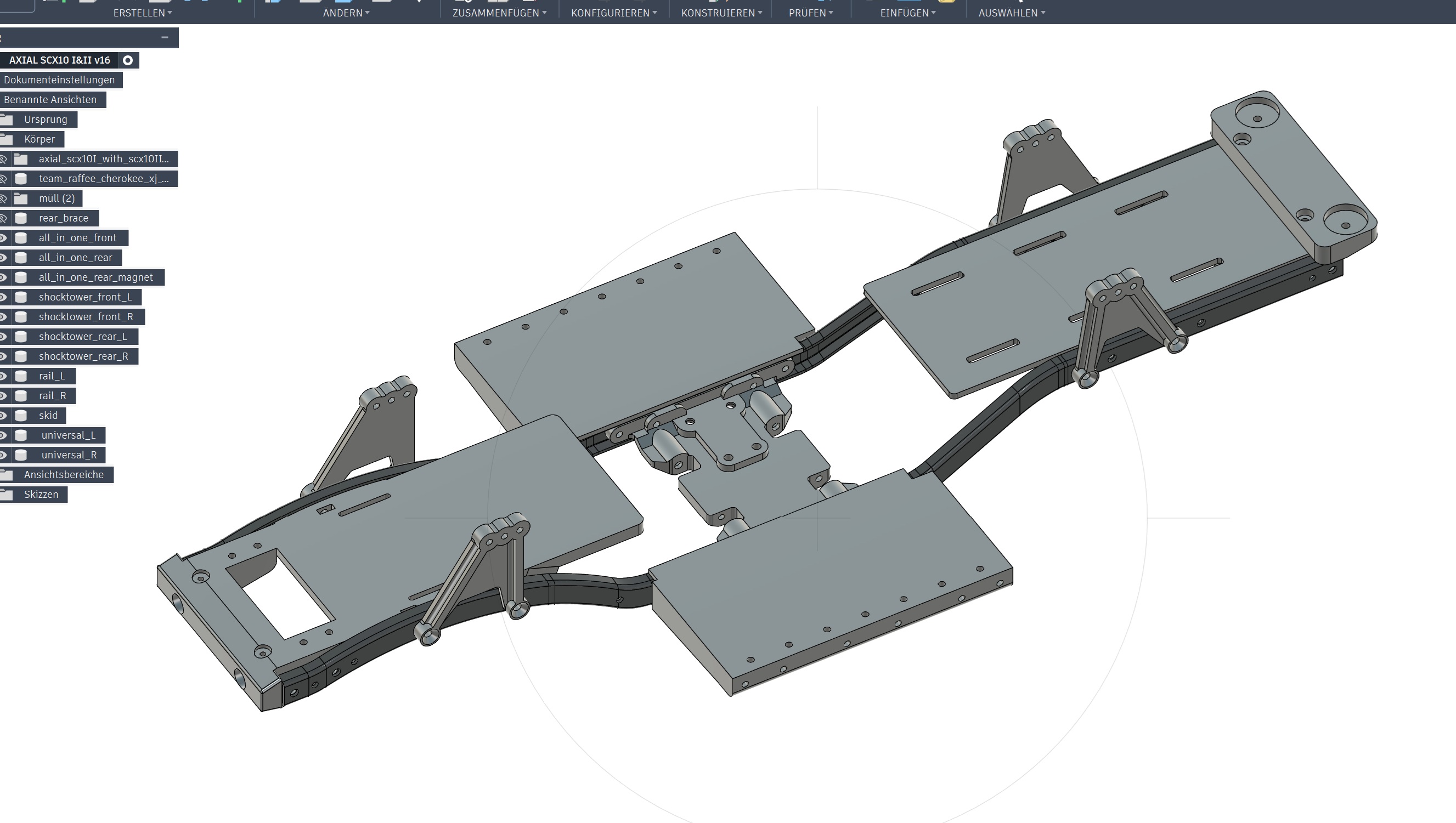Click the all_in_one_front body icon

21,238
